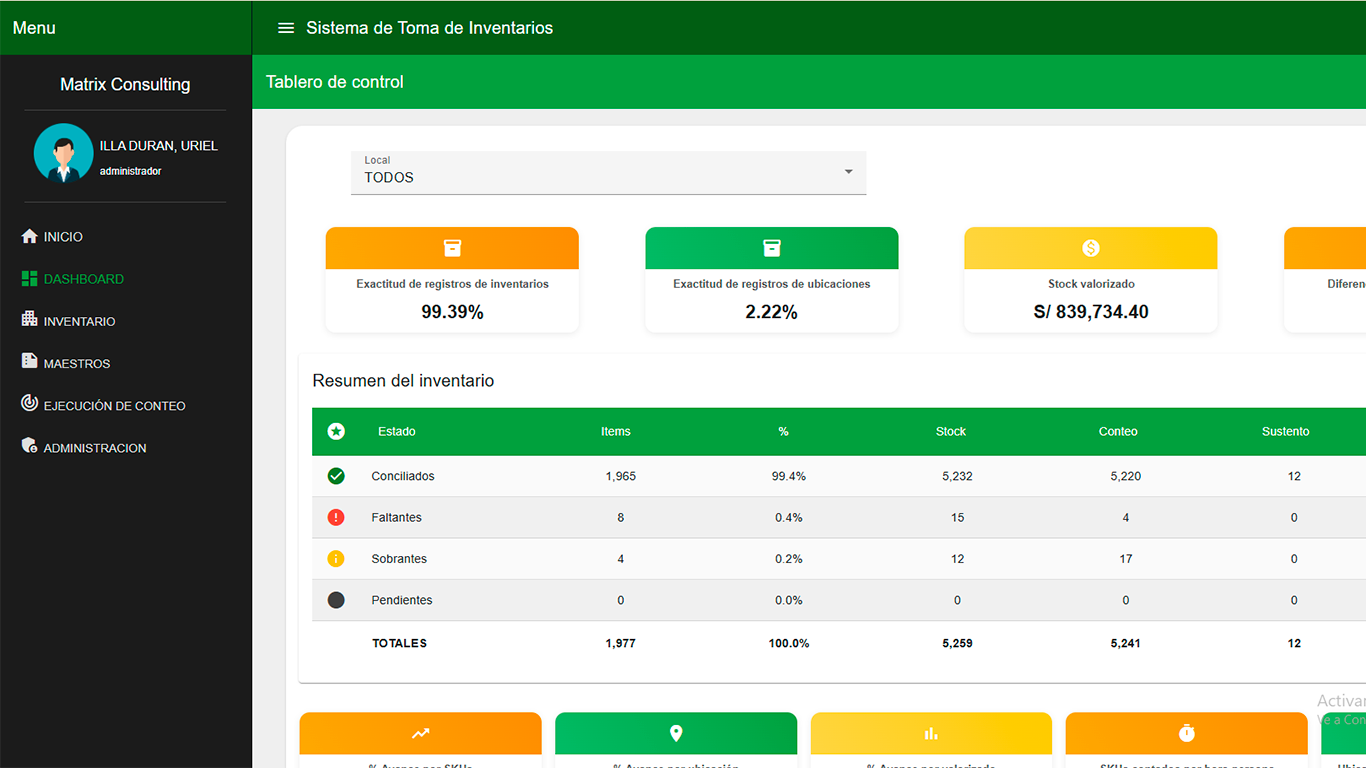
Task: Click the Items column header
Action: click(616, 431)
